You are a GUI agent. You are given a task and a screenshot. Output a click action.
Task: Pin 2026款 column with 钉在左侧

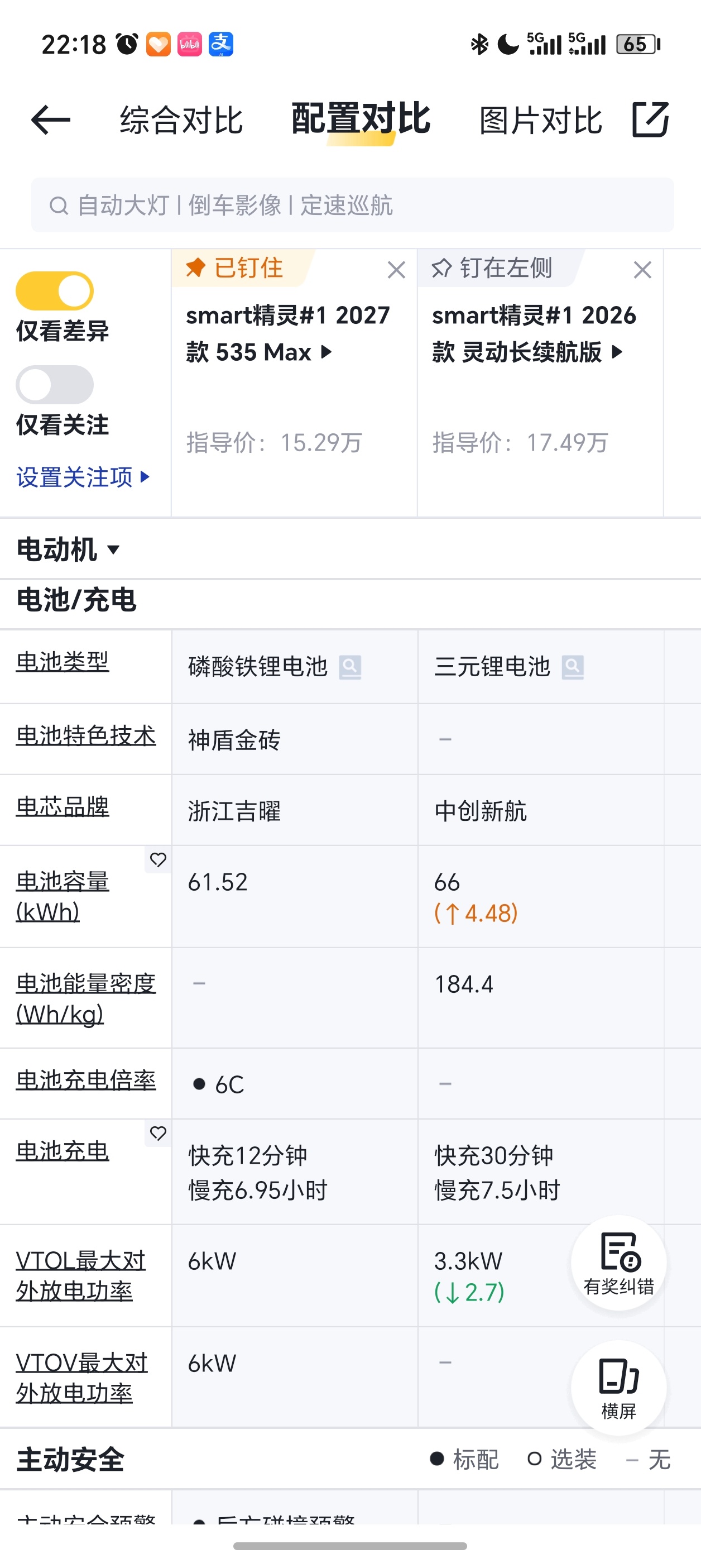(x=492, y=268)
